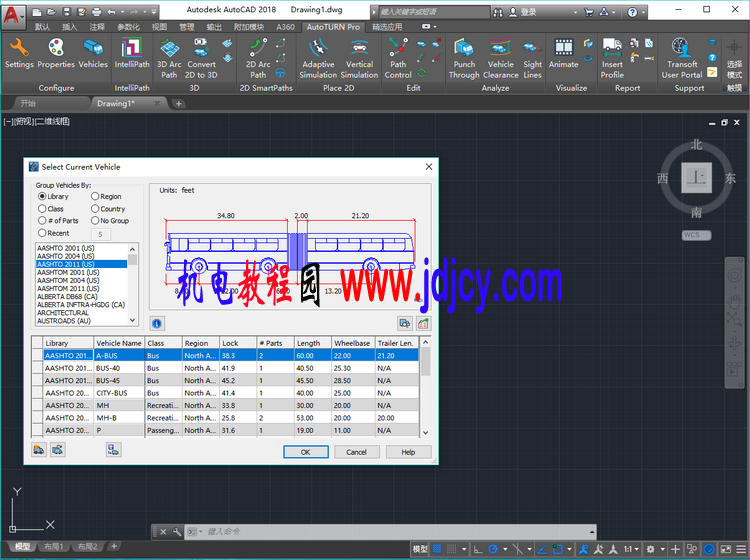Screen dimensions: 750x560
Task: Switch to the 开始 document tab
Action: (x=28, y=103)
